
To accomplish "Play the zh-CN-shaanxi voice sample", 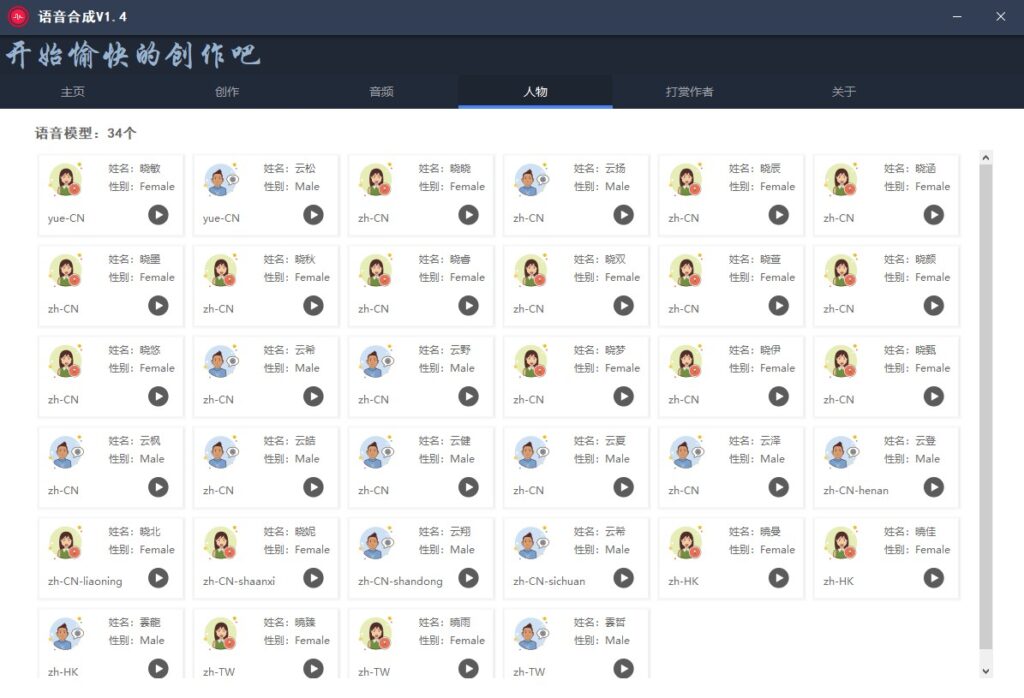I will point(313,578).
